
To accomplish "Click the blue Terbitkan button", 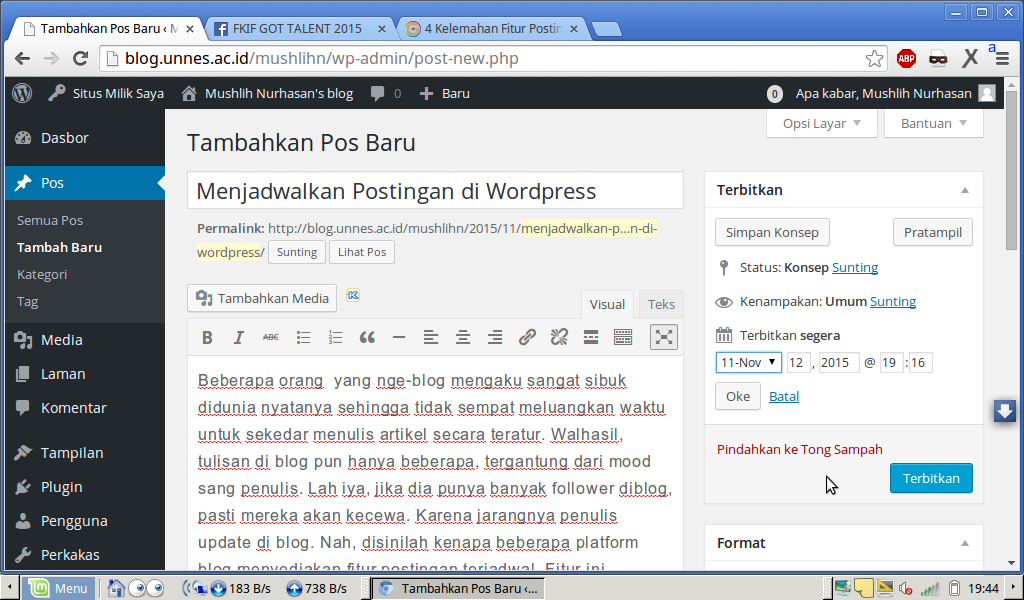I will pos(931,478).
